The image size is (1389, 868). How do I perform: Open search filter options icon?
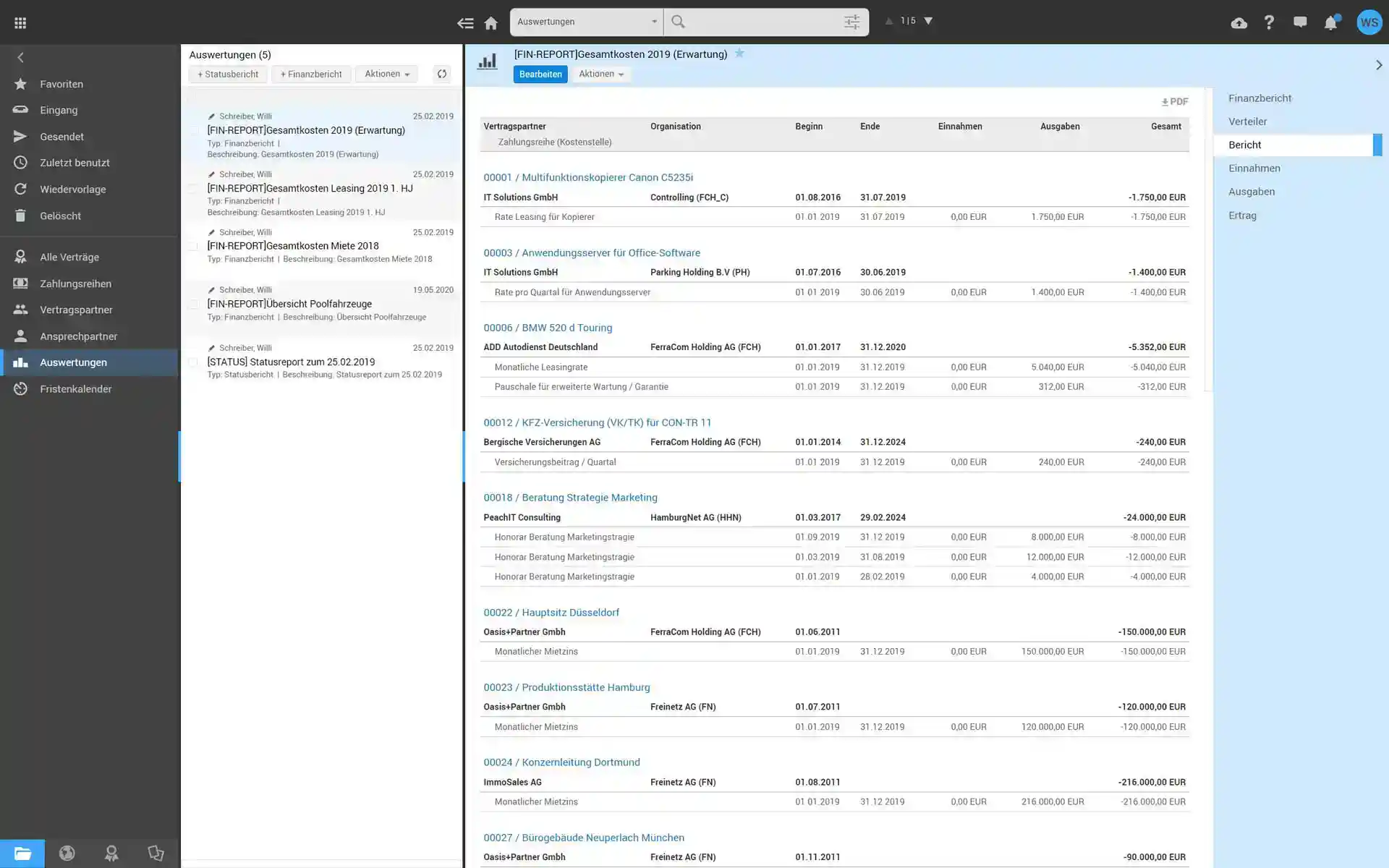tap(851, 22)
